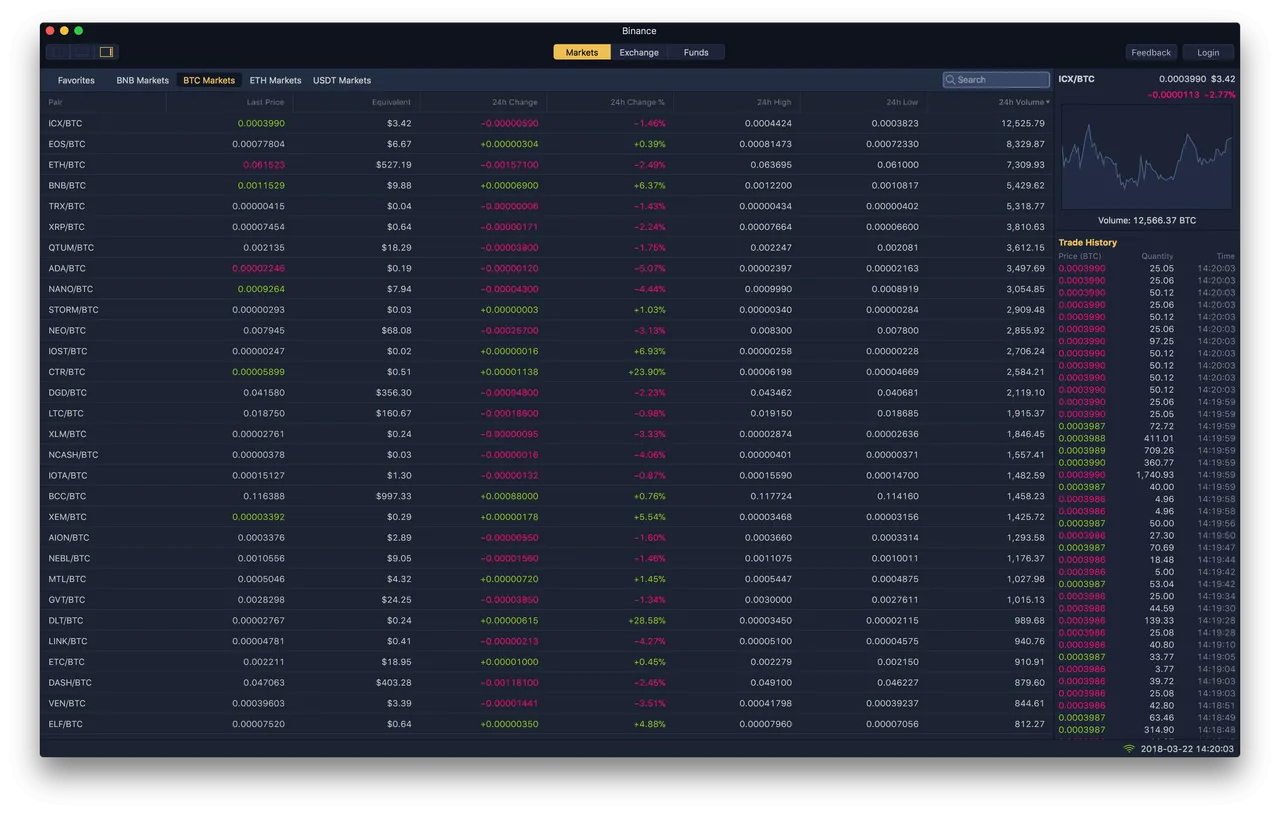1280x814 pixels.
Task: Select the LINK/BTC pair row
Action: [546, 641]
